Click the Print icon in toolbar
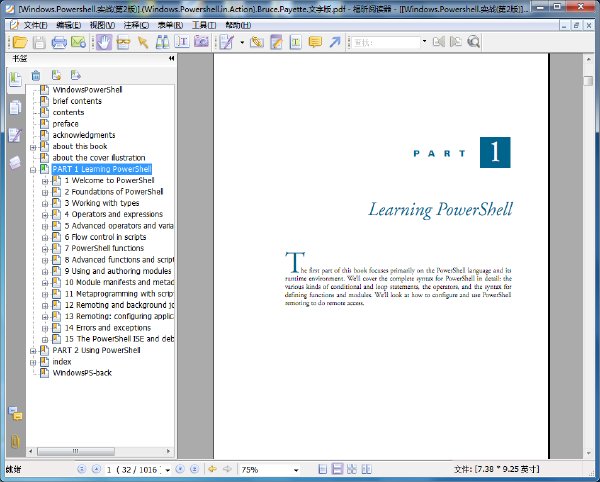This screenshot has width=600, height=482. point(59,42)
